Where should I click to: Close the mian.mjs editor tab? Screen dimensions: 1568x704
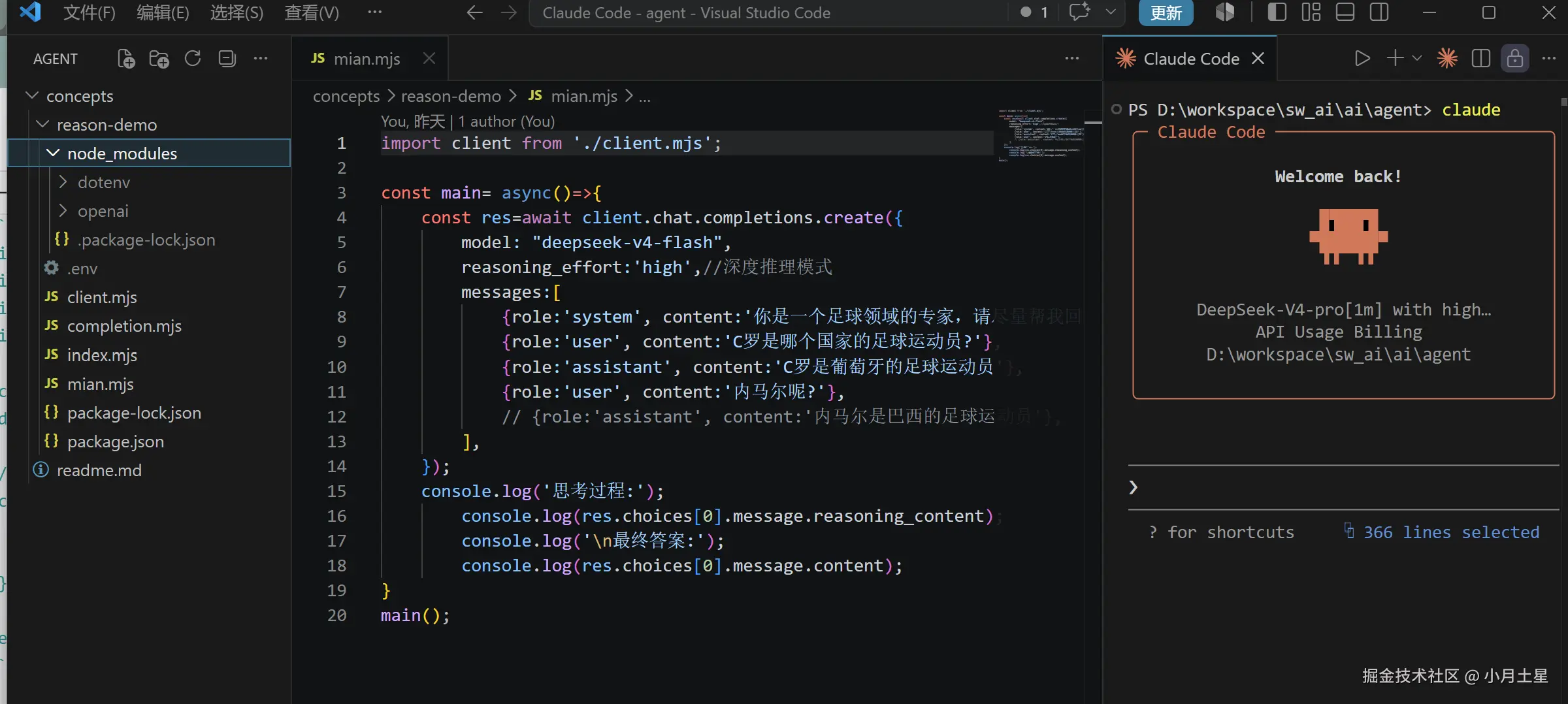point(429,58)
